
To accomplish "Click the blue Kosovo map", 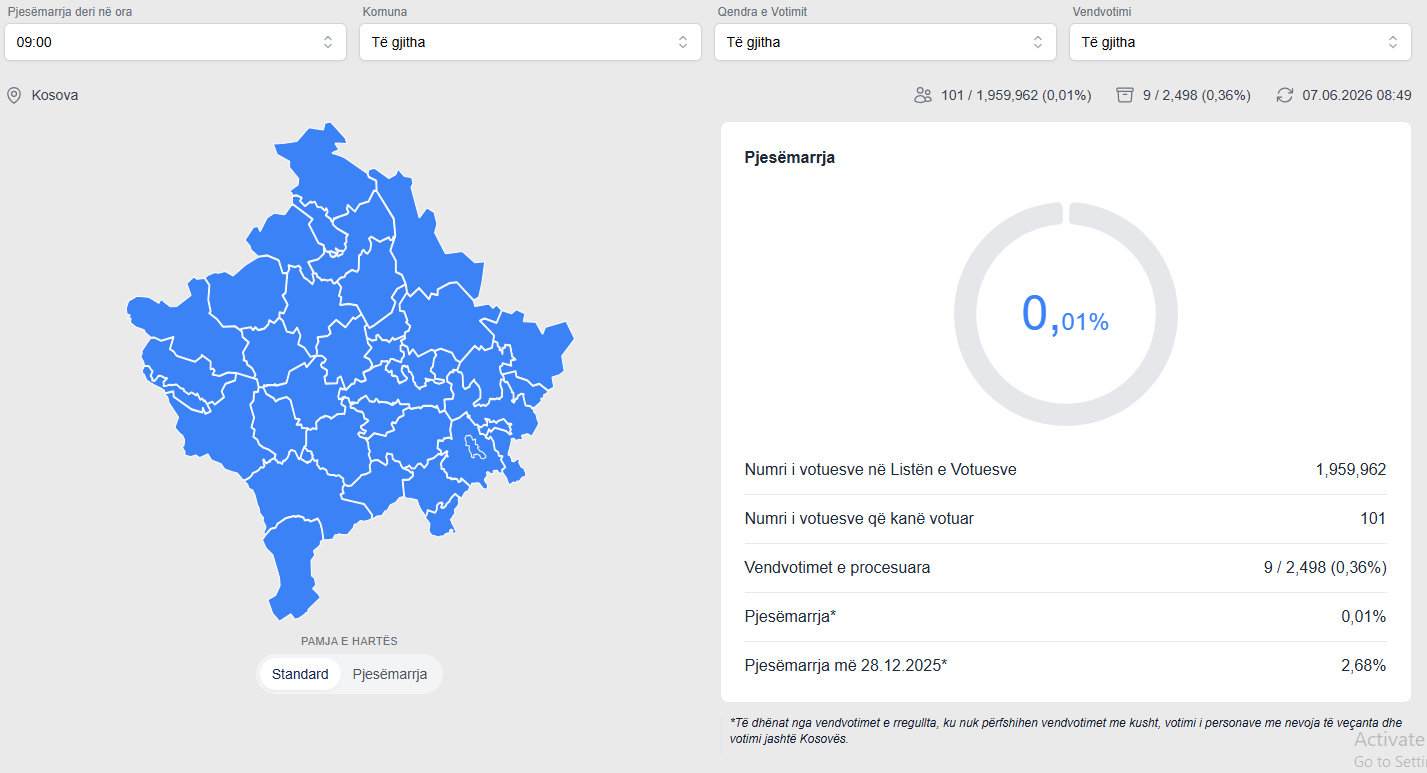I will 350,372.
